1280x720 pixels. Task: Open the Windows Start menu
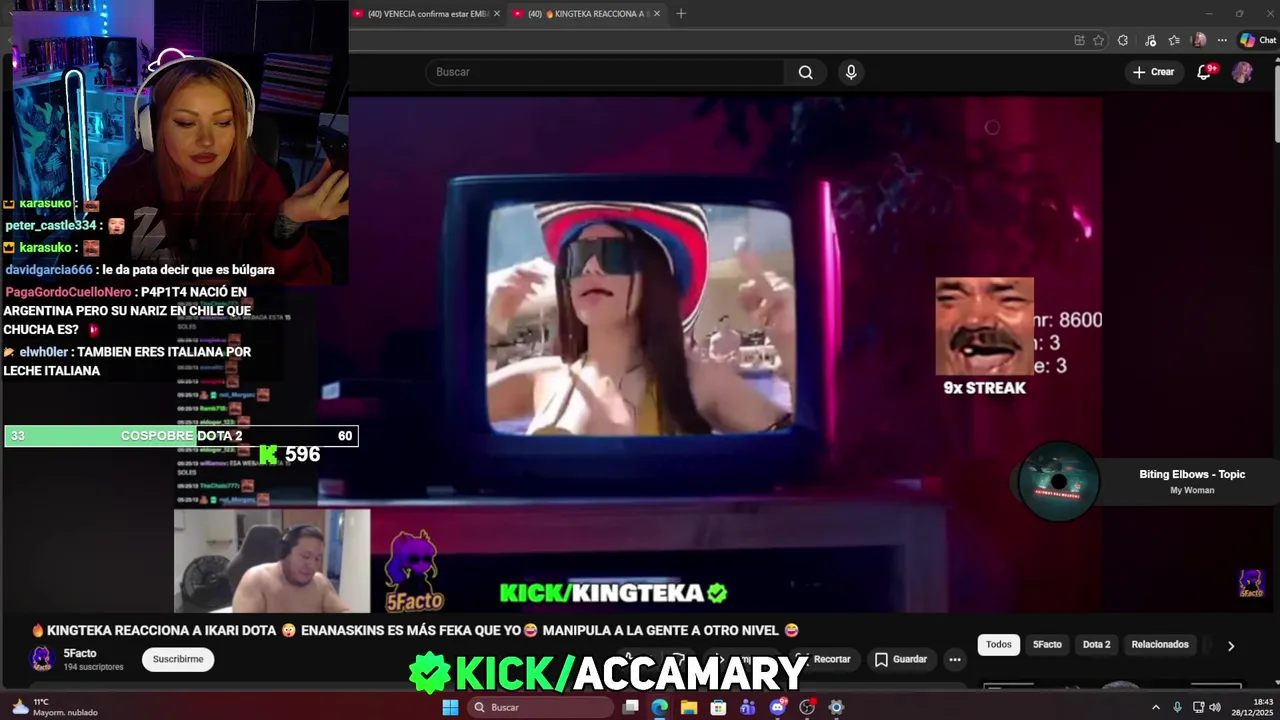point(450,707)
